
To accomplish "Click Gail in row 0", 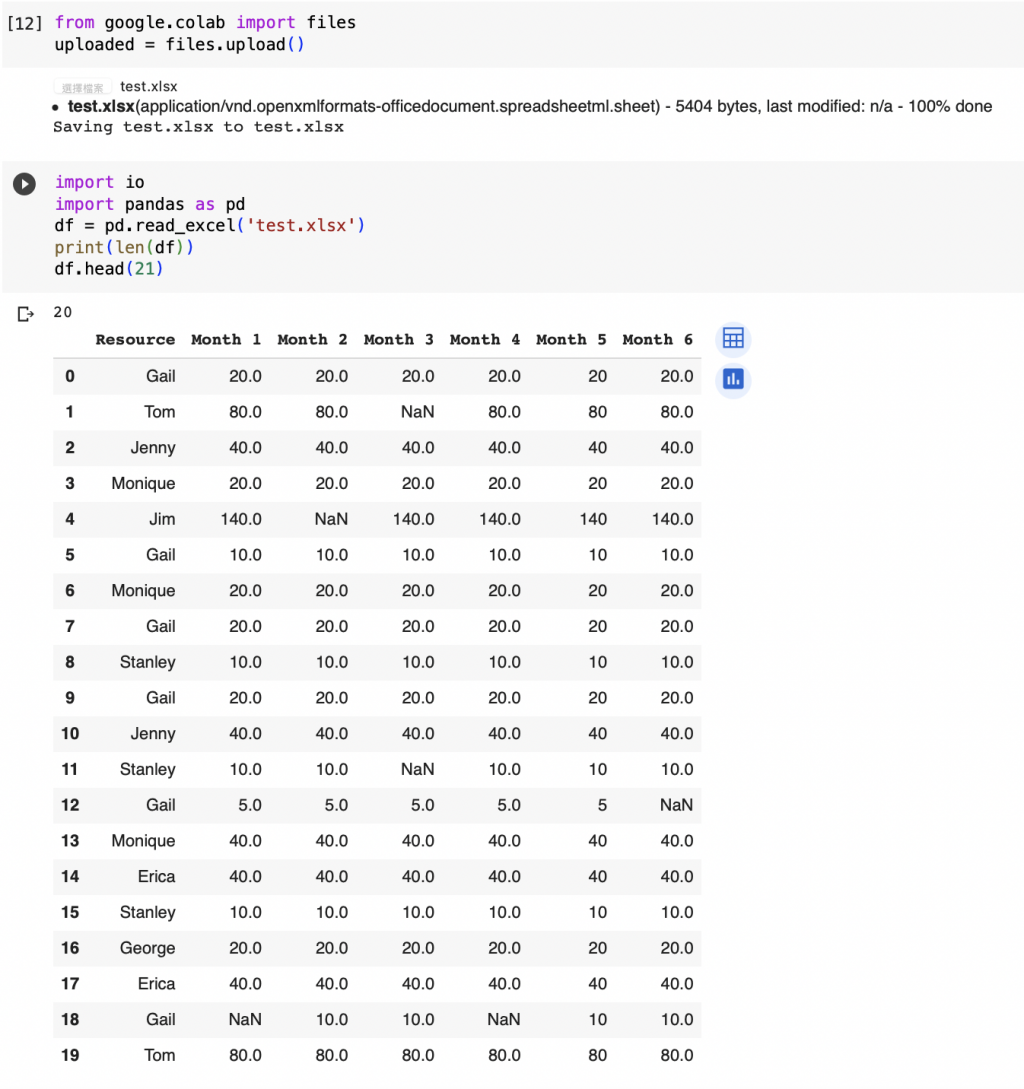I will click(160, 376).
